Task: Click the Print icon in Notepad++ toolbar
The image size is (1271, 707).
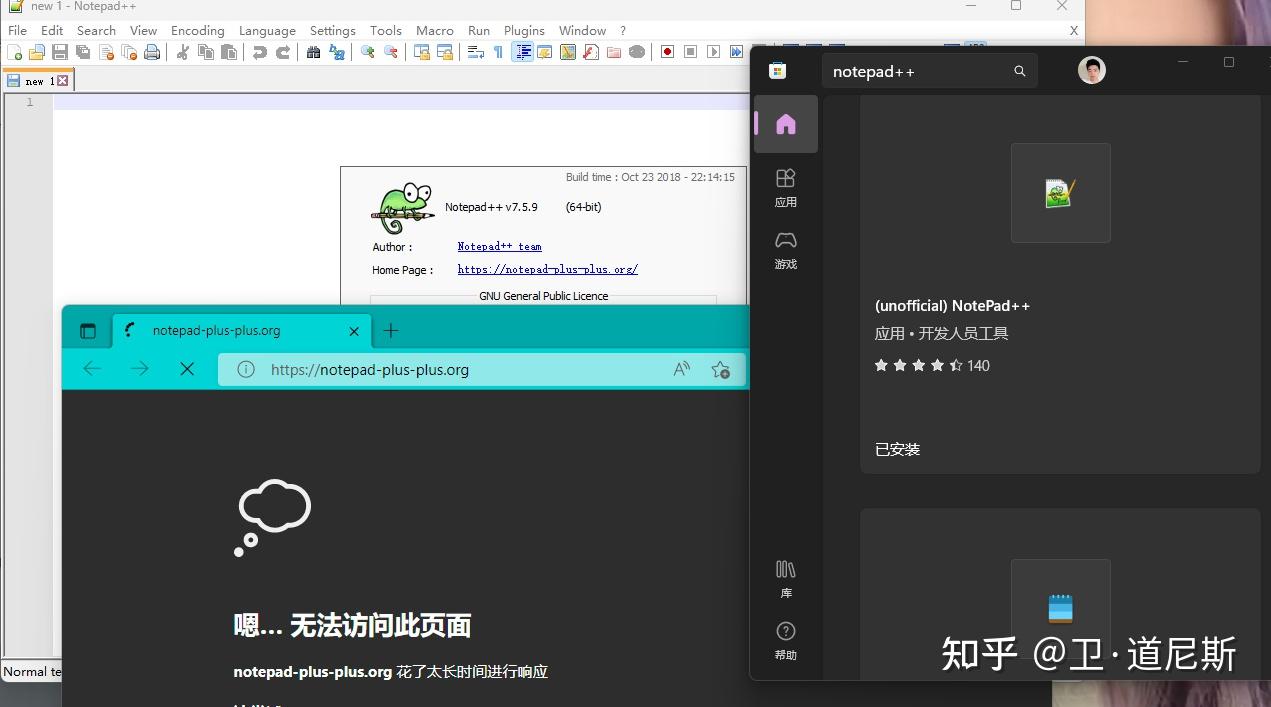Action: (151, 52)
